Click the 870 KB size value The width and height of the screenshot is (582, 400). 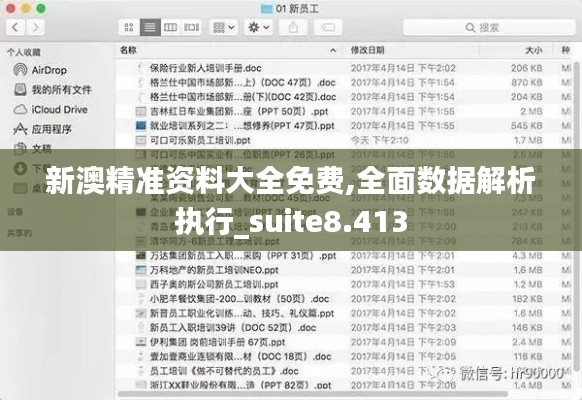[526, 82]
